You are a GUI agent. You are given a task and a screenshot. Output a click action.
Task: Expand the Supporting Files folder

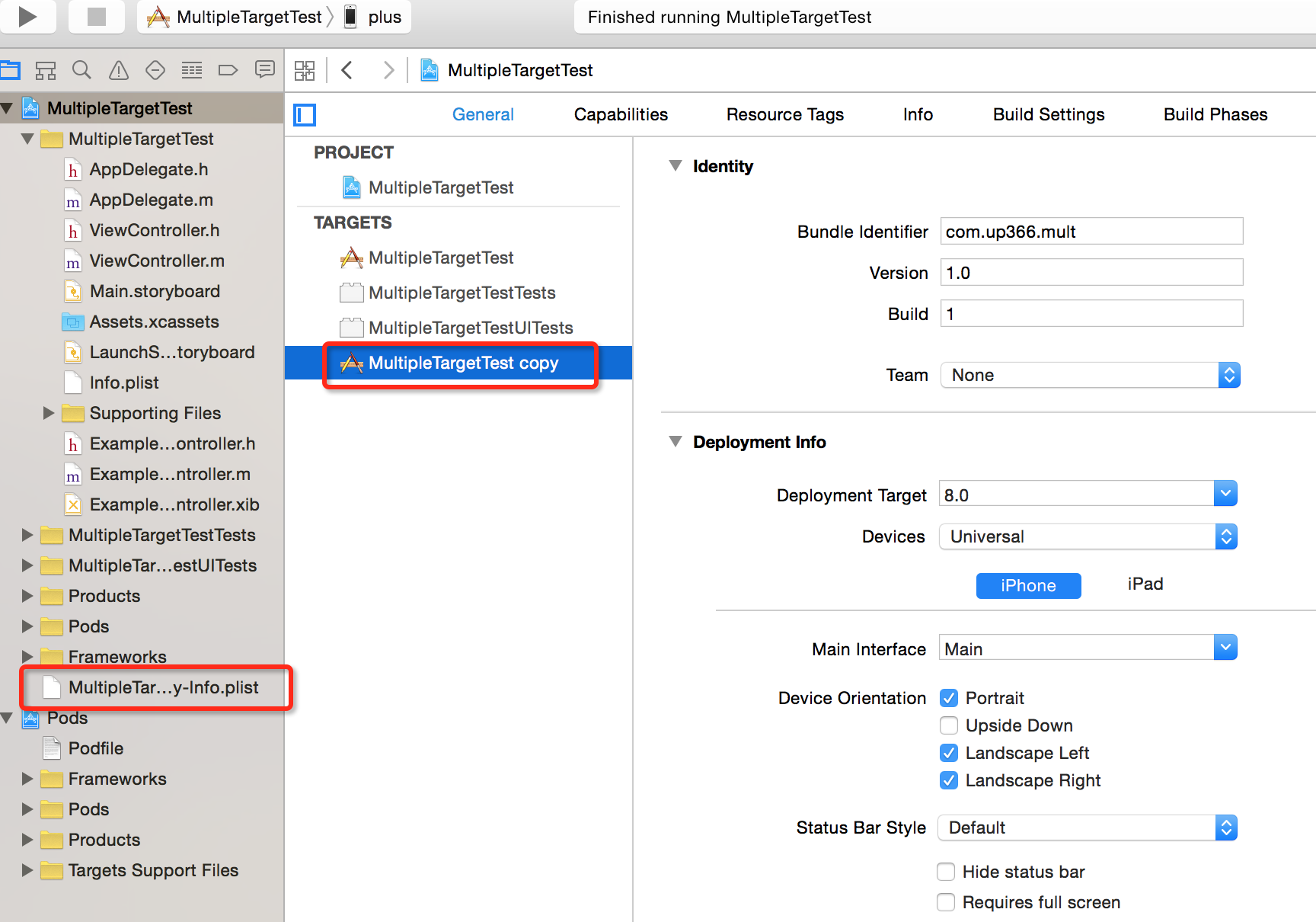point(49,413)
